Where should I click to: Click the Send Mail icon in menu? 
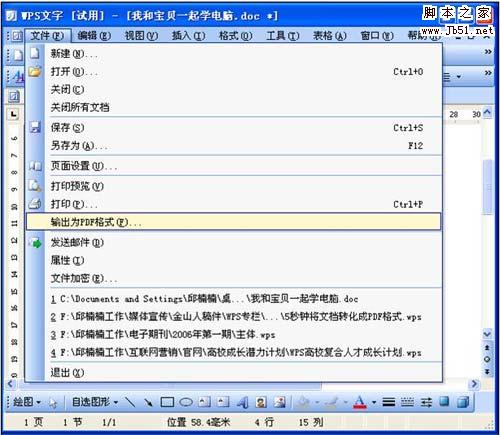(35, 242)
